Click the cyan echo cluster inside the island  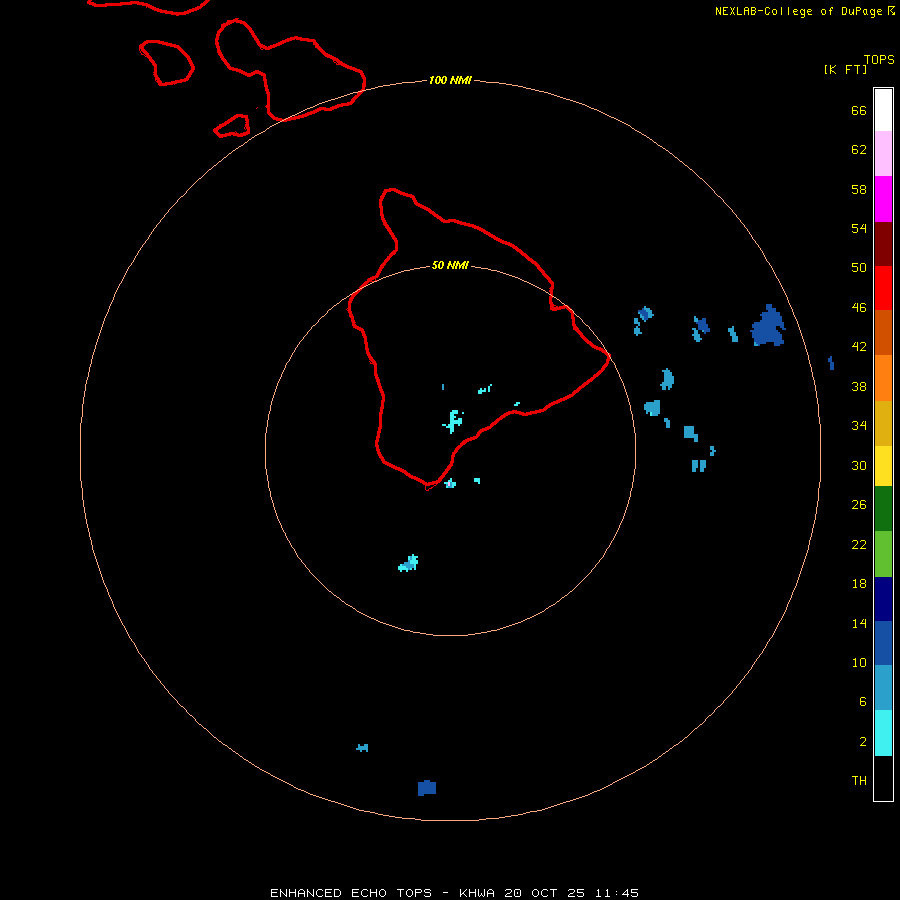pos(453,421)
